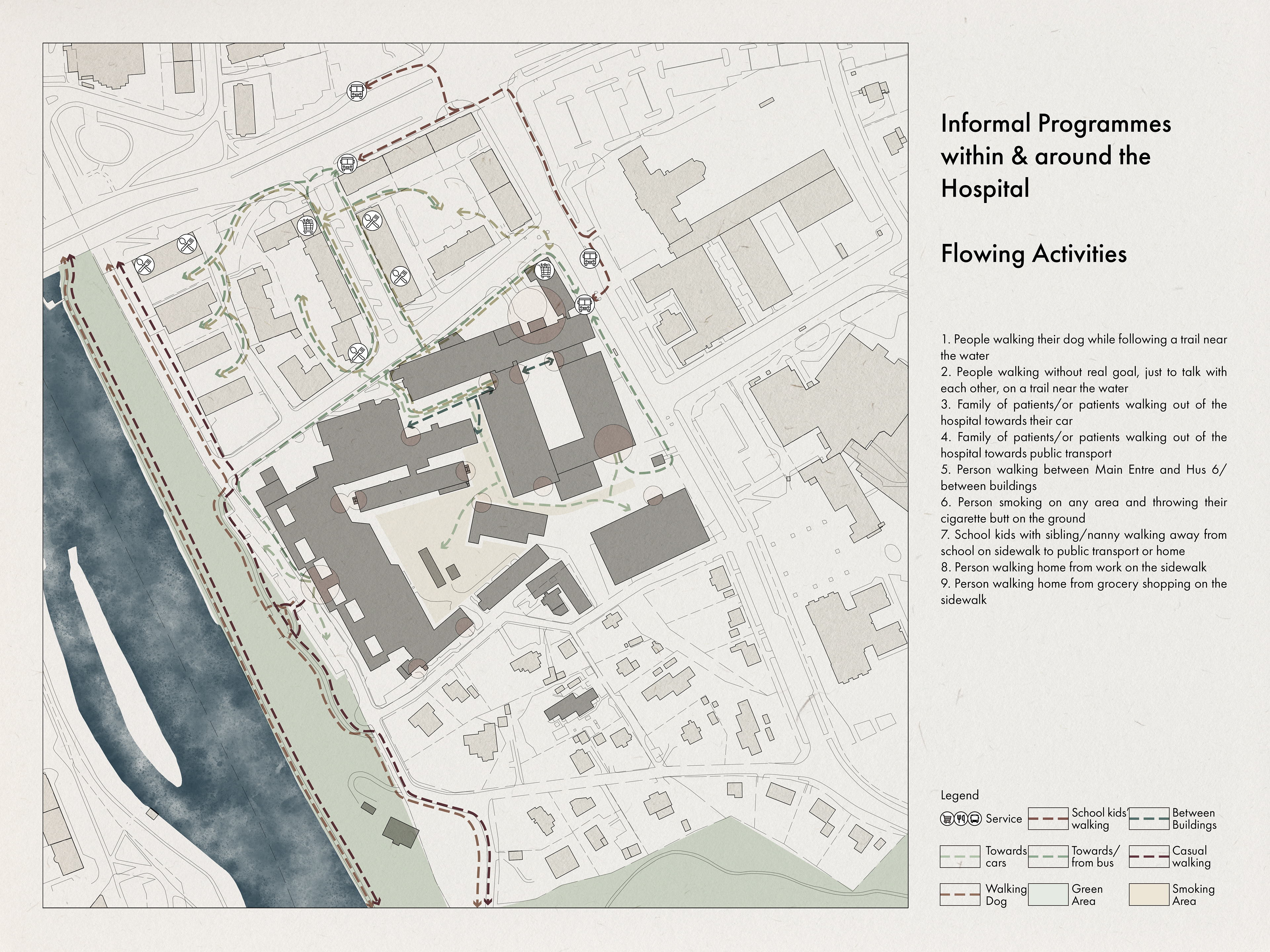Click the Smoking Area legend color swatch

(1149, 894)
